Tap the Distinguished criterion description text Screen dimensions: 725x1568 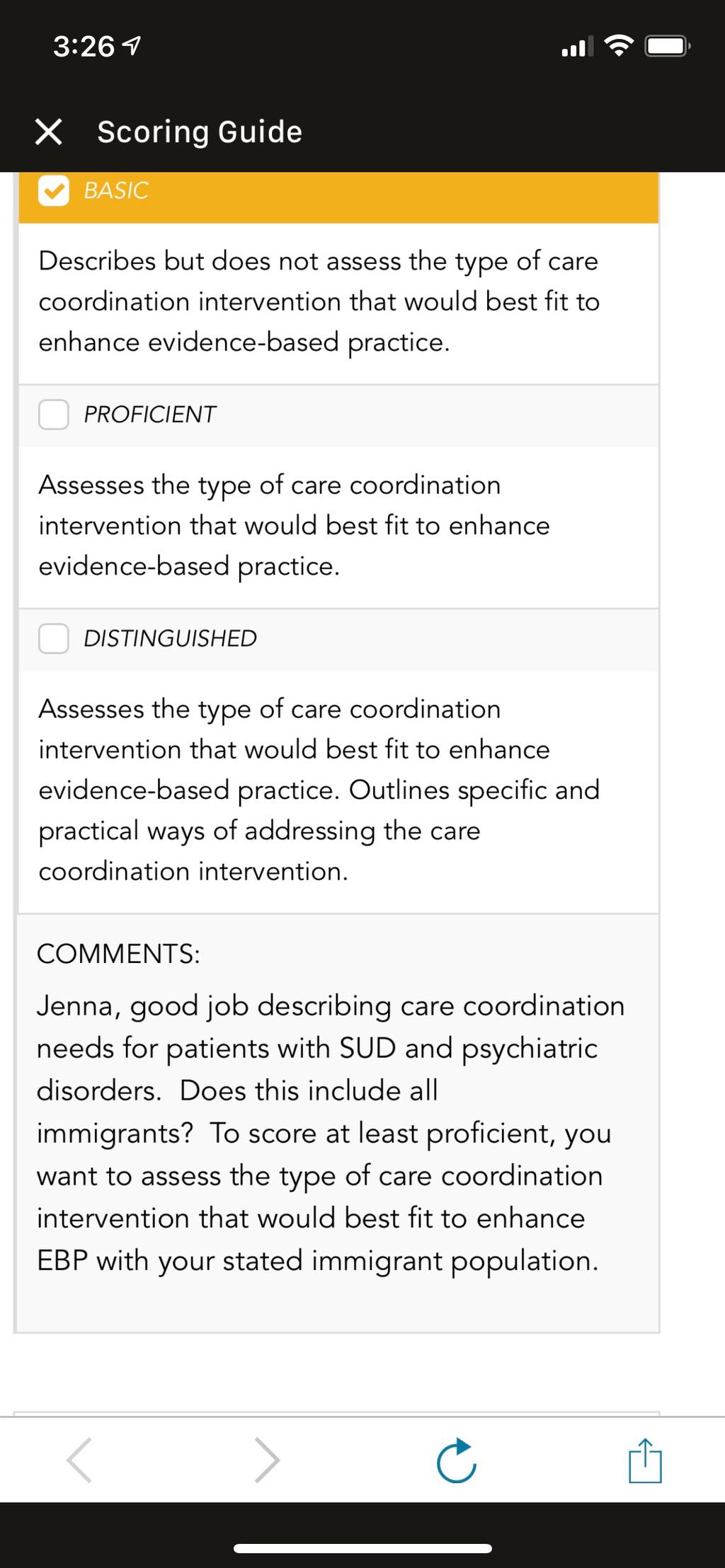[x=319, y=790]
